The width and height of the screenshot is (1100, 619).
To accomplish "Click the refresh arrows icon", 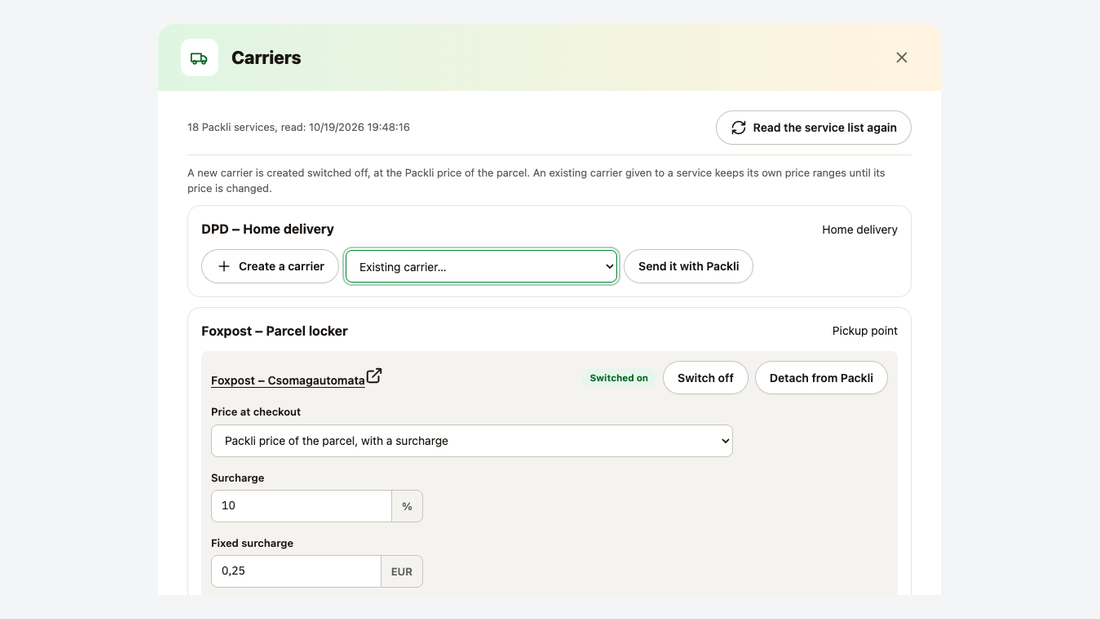I will [738, 128].
